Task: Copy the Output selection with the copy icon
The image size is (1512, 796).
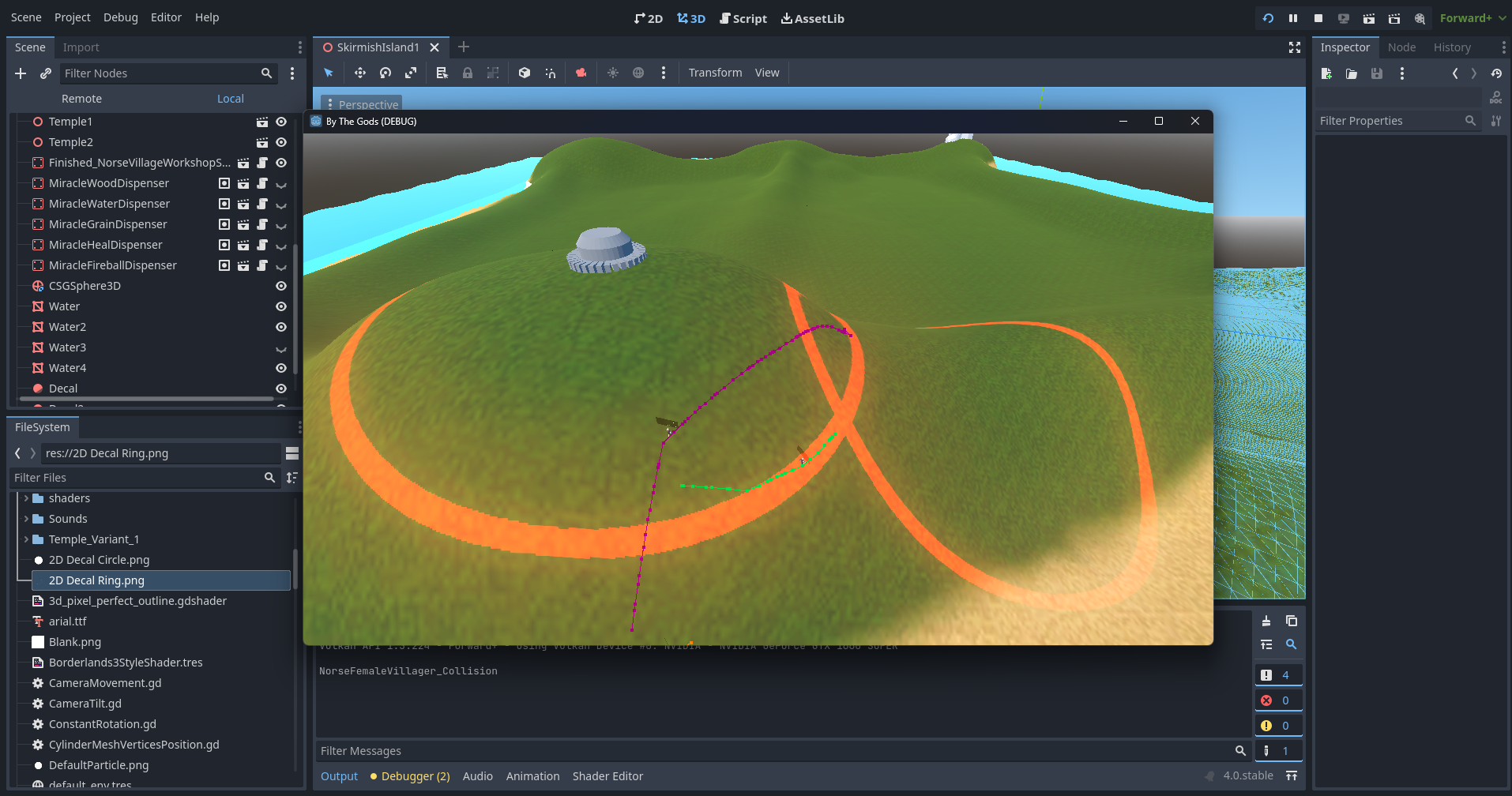Action: (1292, 621)
